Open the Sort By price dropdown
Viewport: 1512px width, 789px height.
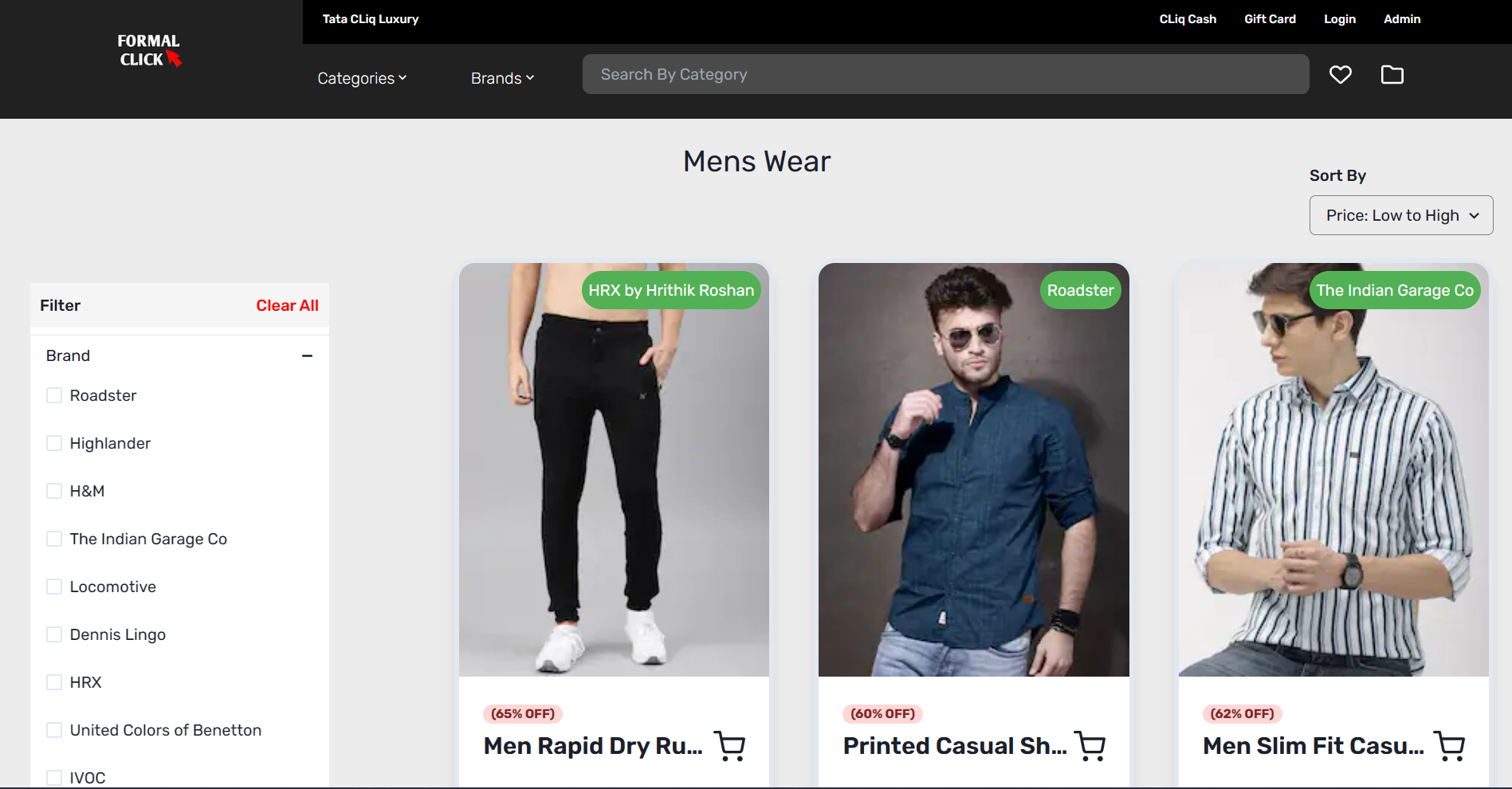click(x=1400, y=215)
